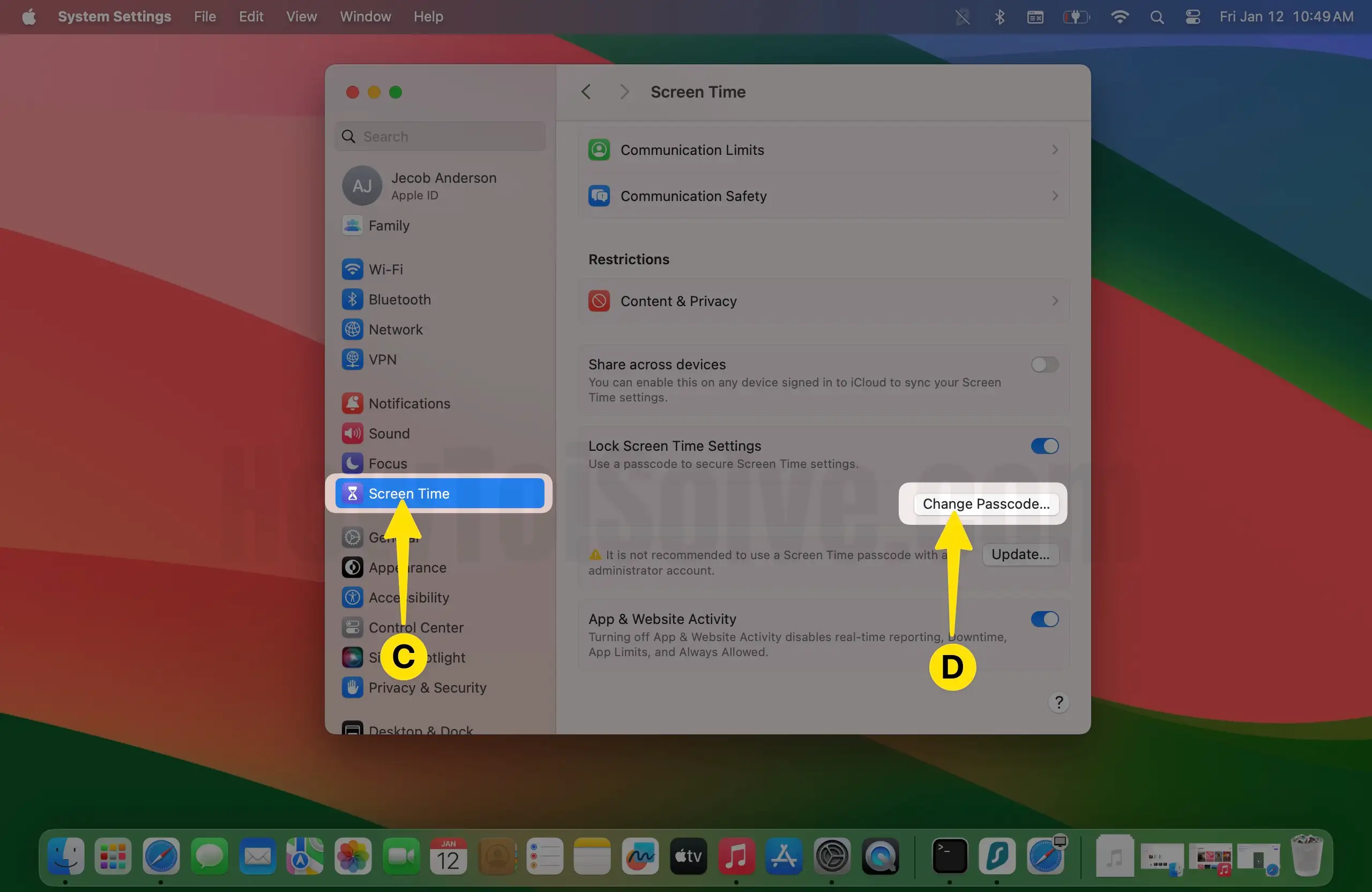The height and width of the screenshot is (892, 1372).
Task: Open Bluetooth settings in the sidebar
Action: click(x=399, y=299)
